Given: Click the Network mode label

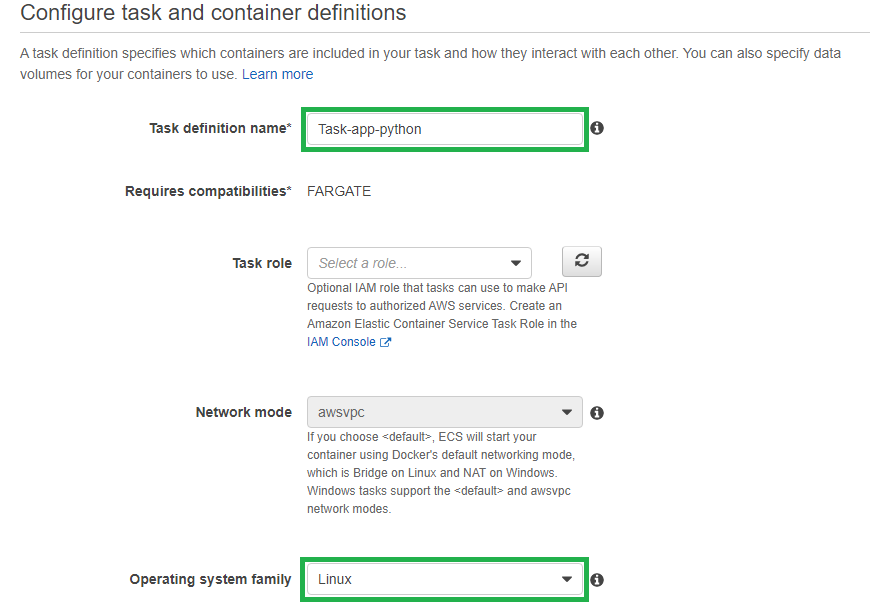Looking at the screenshot, I should [244, 412].
